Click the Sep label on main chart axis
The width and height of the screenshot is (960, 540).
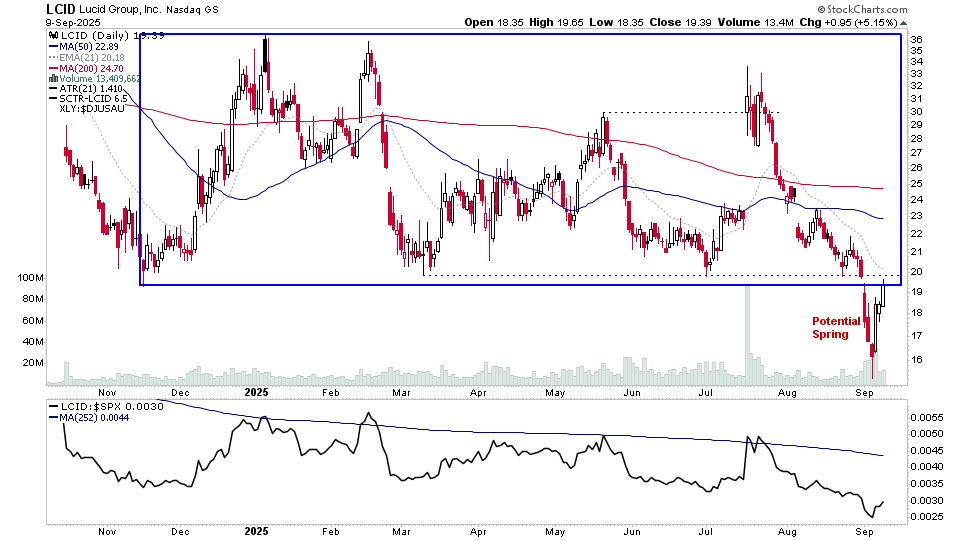click(x=864, y=393)
